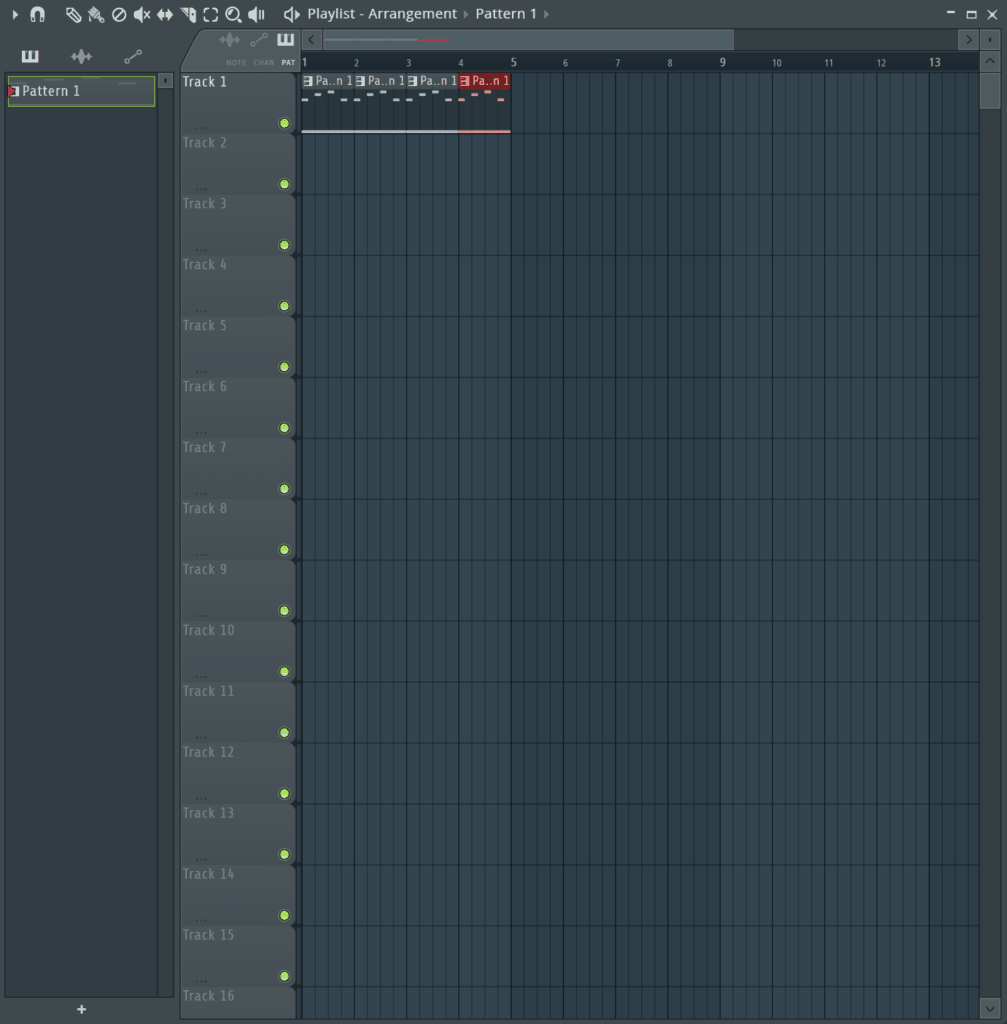Click the NOTE label
This screenshot has height=1024, width=1007.
(236, 63)
